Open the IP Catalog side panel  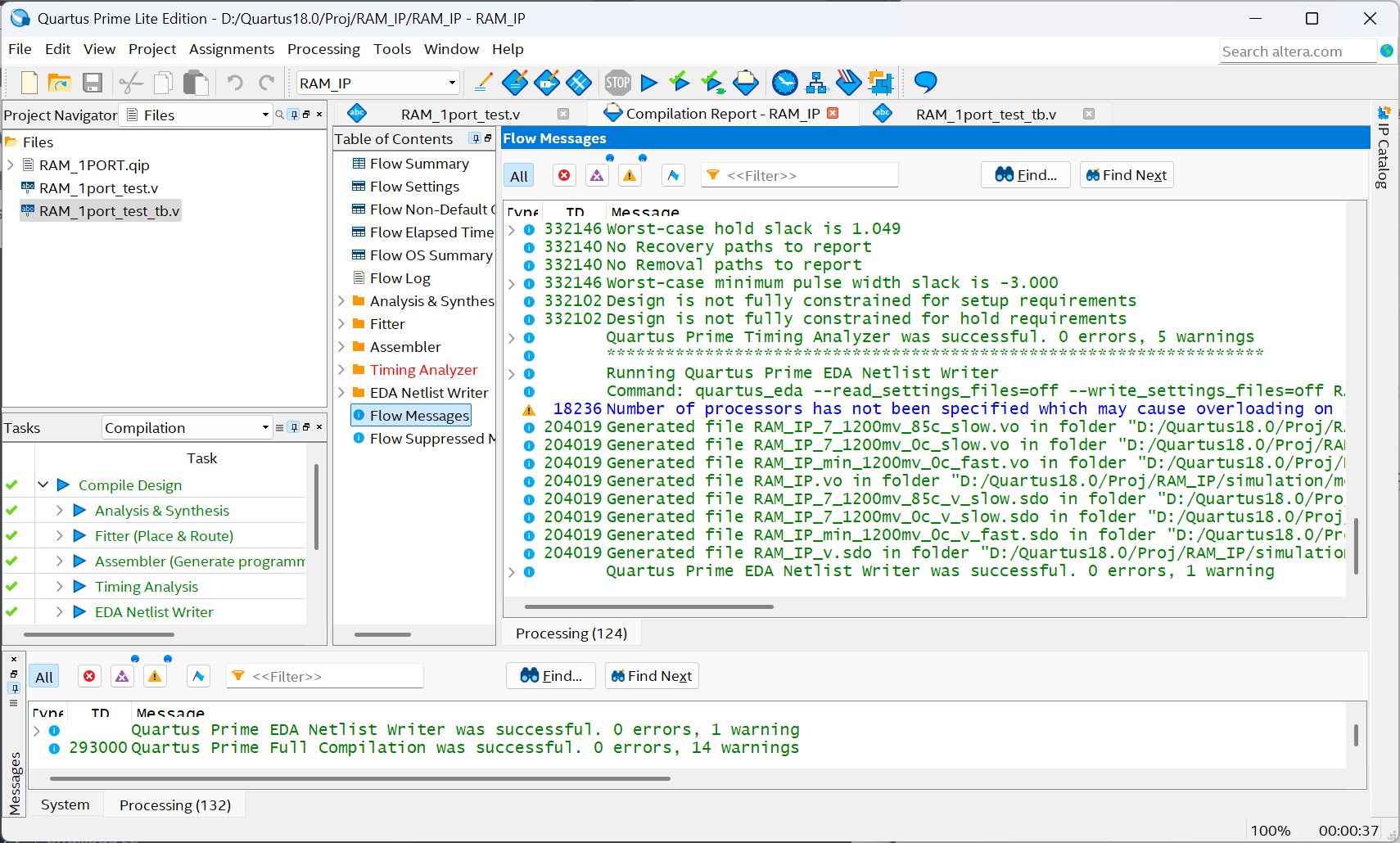tap(1384, 147)
